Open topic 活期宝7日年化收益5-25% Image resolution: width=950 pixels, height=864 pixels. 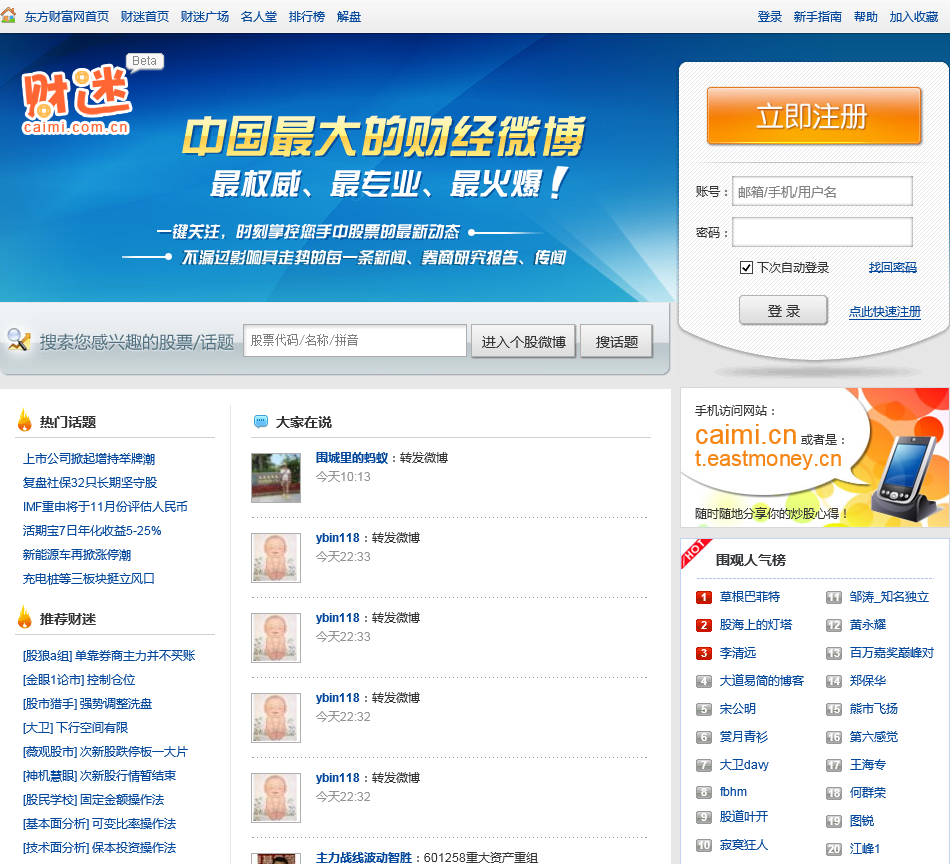[92, 531]
